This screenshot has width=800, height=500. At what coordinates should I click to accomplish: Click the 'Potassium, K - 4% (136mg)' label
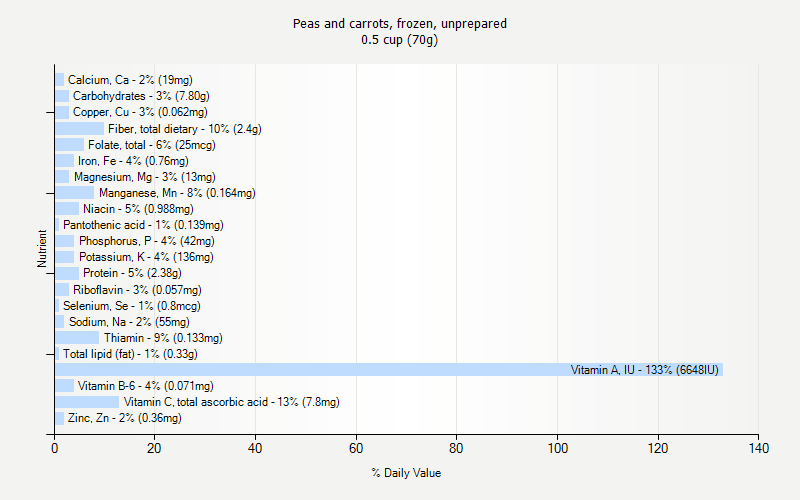(146, 257)
